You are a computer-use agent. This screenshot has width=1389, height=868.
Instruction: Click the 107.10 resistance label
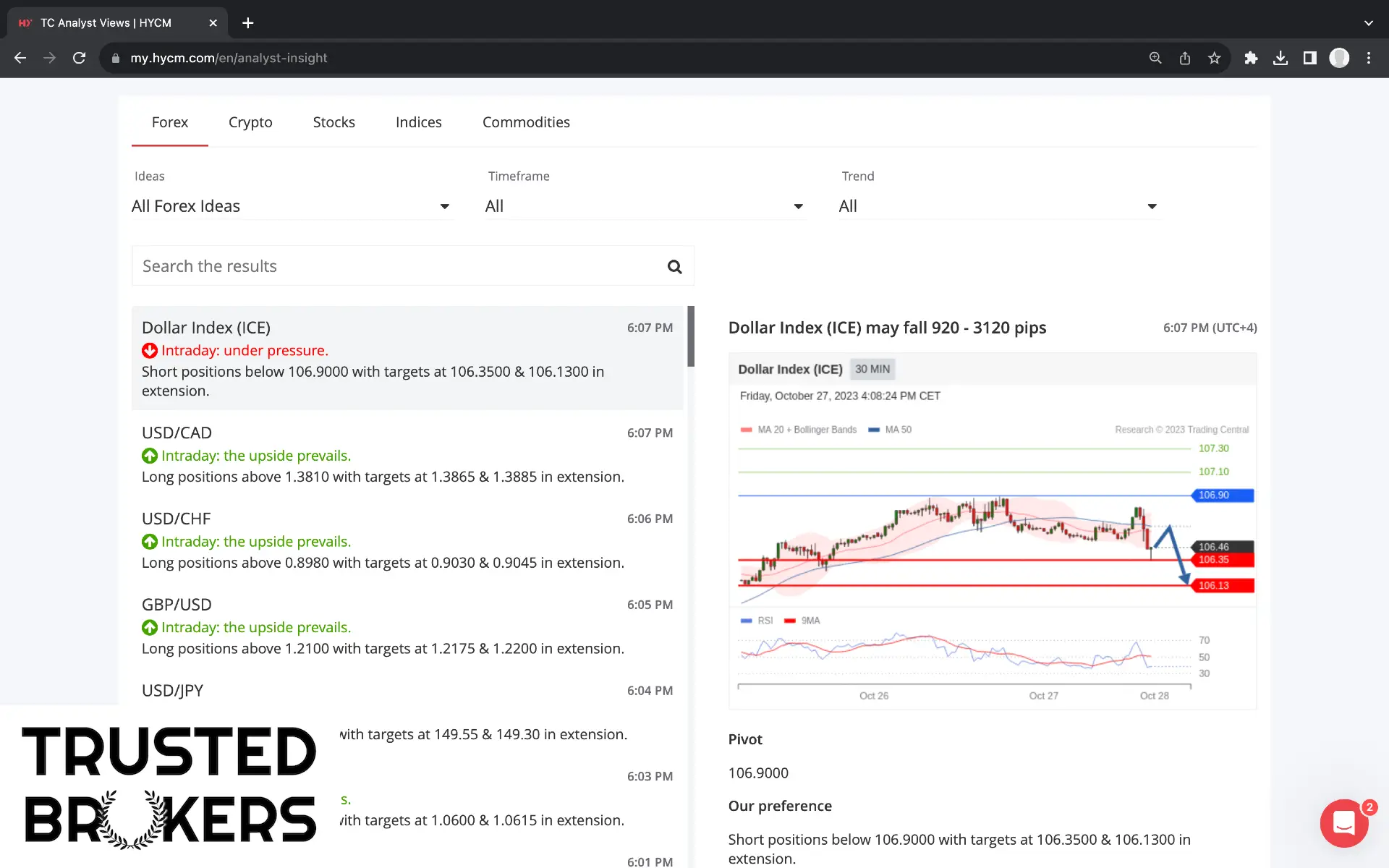[1214, 472]
